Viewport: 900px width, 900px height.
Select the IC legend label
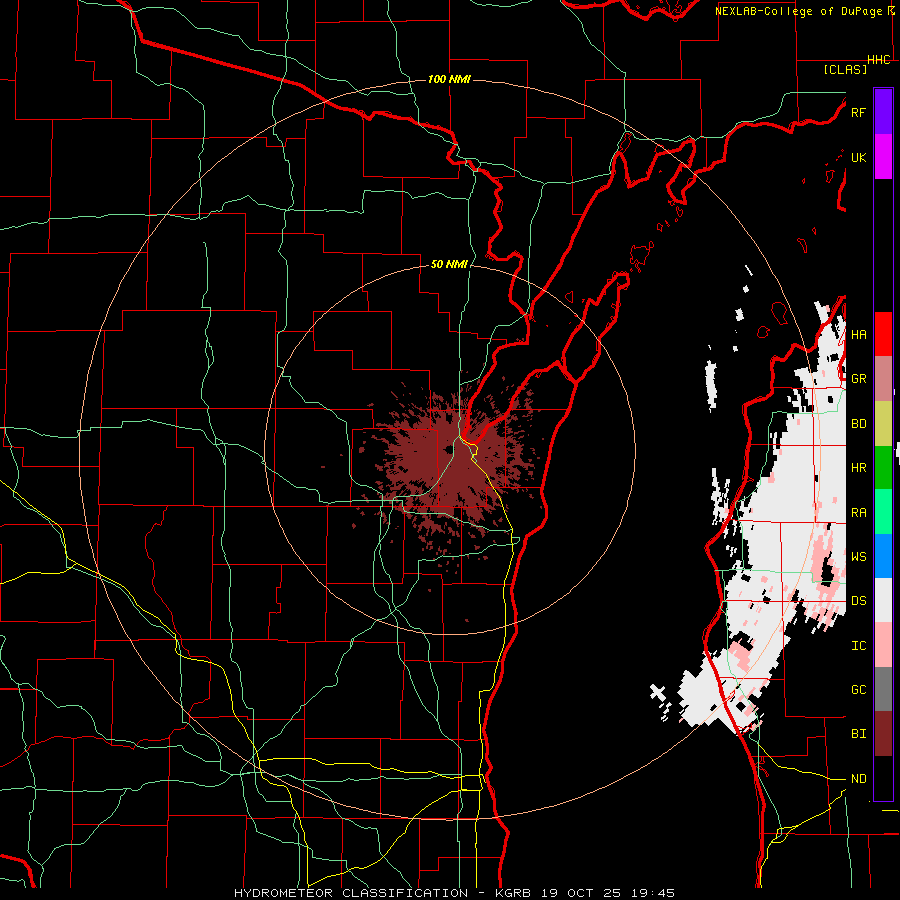[858, 646]
